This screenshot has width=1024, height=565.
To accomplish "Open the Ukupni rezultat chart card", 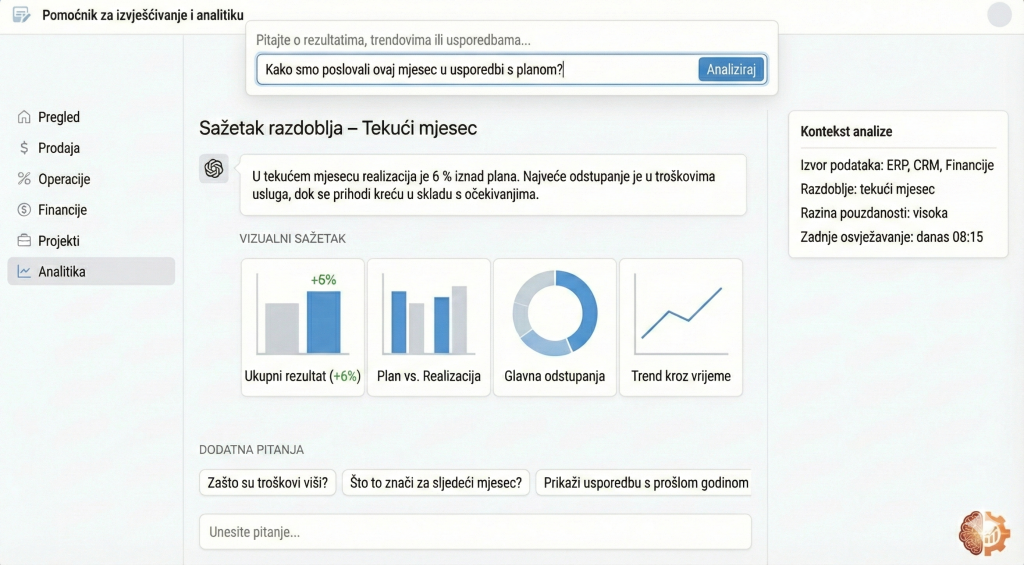I will tap(302, 327).
